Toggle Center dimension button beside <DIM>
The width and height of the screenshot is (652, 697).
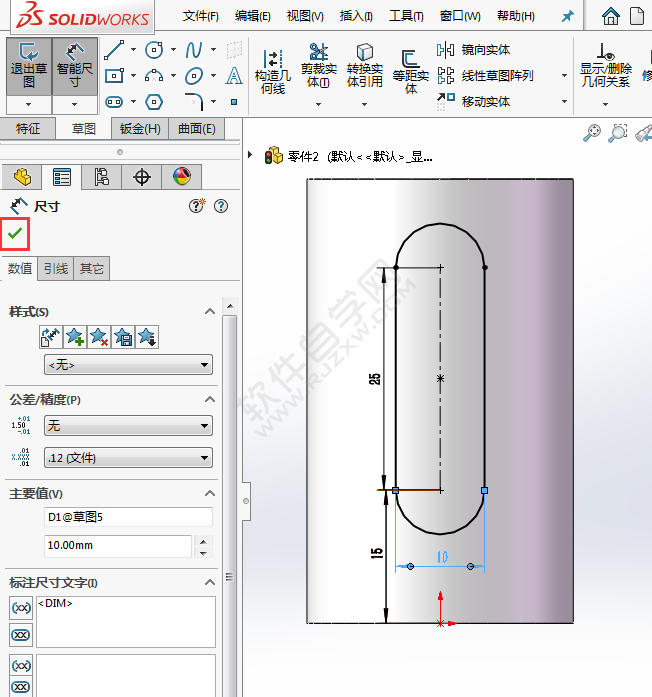coord(21,635)
